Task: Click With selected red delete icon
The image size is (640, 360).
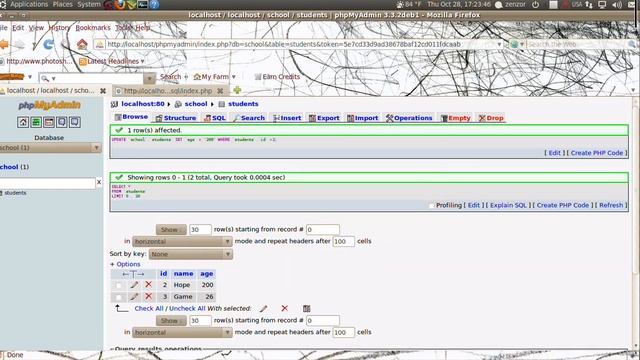Action: pos(284,308)
